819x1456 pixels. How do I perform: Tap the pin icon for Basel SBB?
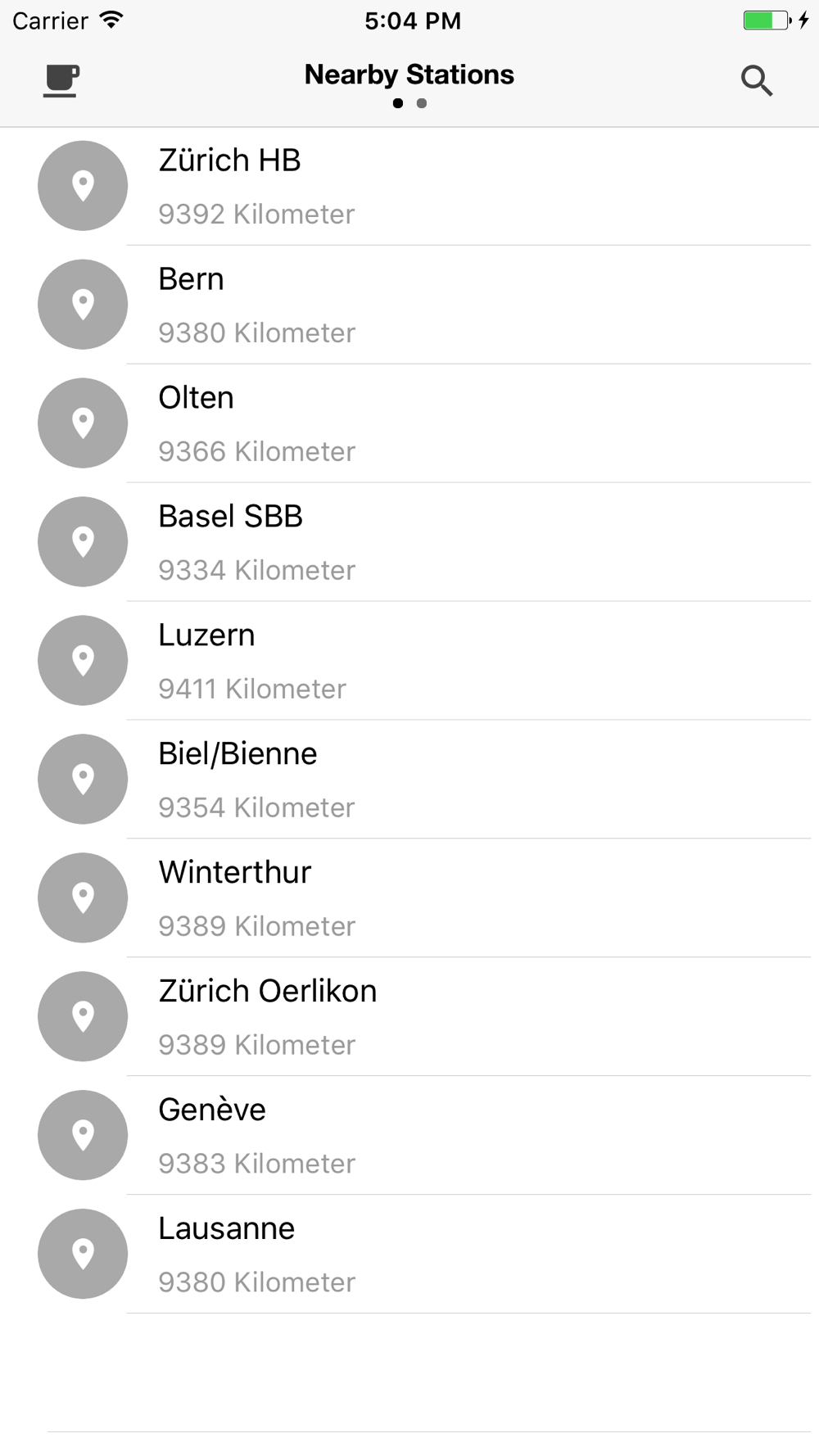coord(83,542)
